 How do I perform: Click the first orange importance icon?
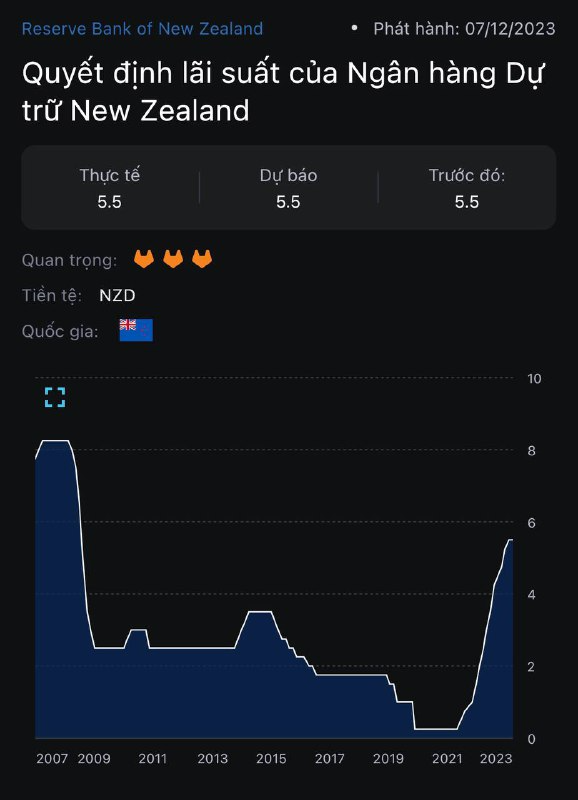tap(144, 259)
